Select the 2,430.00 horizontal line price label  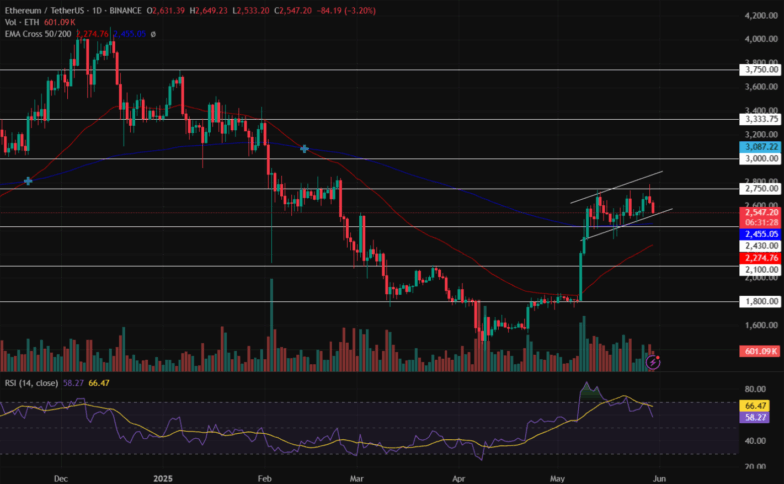tap(760, 246)
